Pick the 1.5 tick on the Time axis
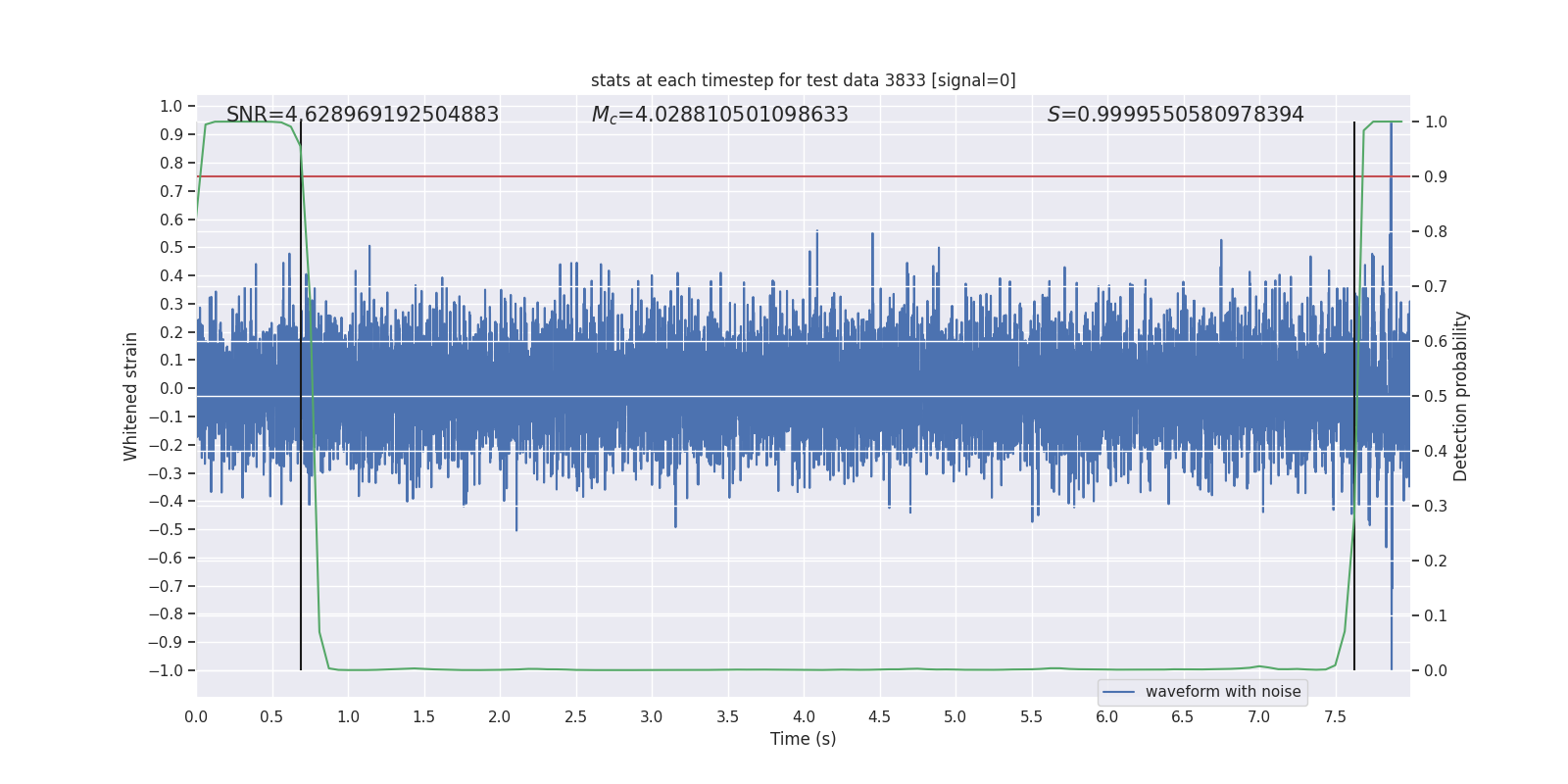This screenshot has height=784, width=1568. point(424,716)
